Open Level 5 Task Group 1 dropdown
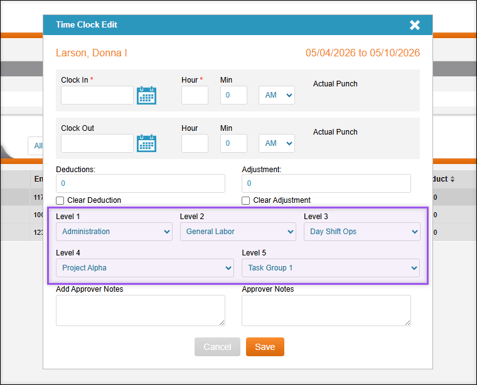The height and width of the screenshot is (385, 477). coord(331,268)
